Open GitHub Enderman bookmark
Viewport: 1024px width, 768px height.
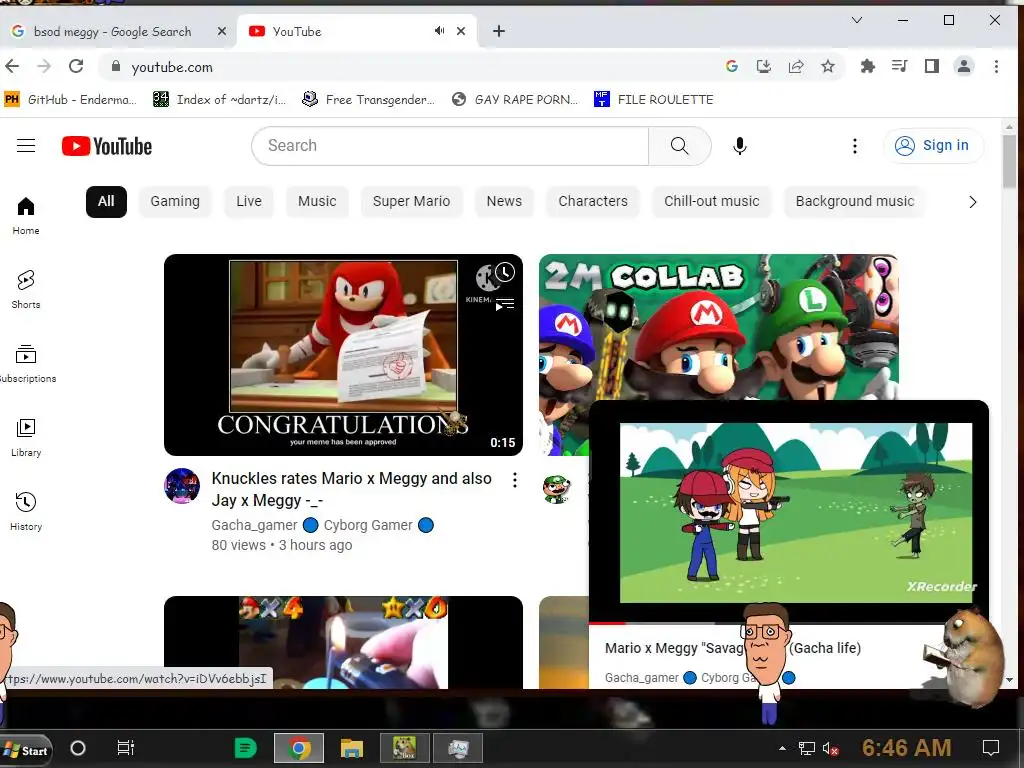click(71, 99)
